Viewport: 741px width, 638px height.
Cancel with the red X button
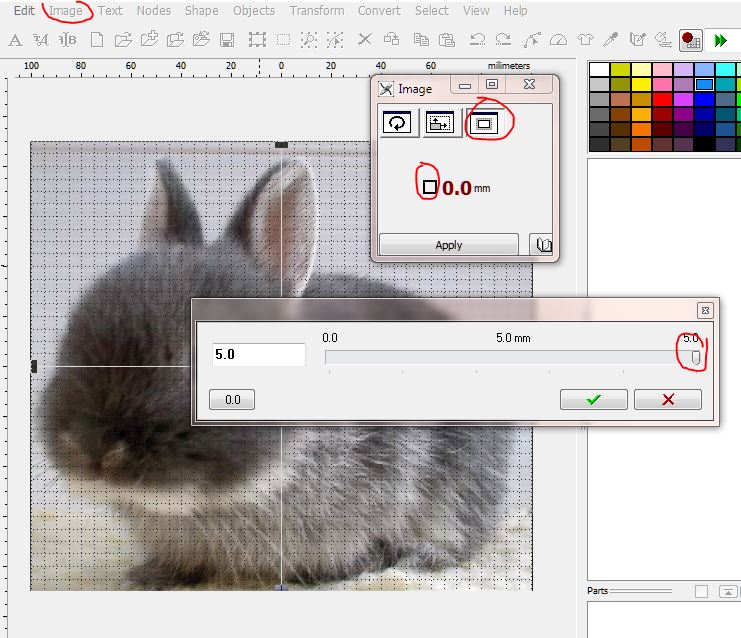pyautogui.click(x=668, y=399)
